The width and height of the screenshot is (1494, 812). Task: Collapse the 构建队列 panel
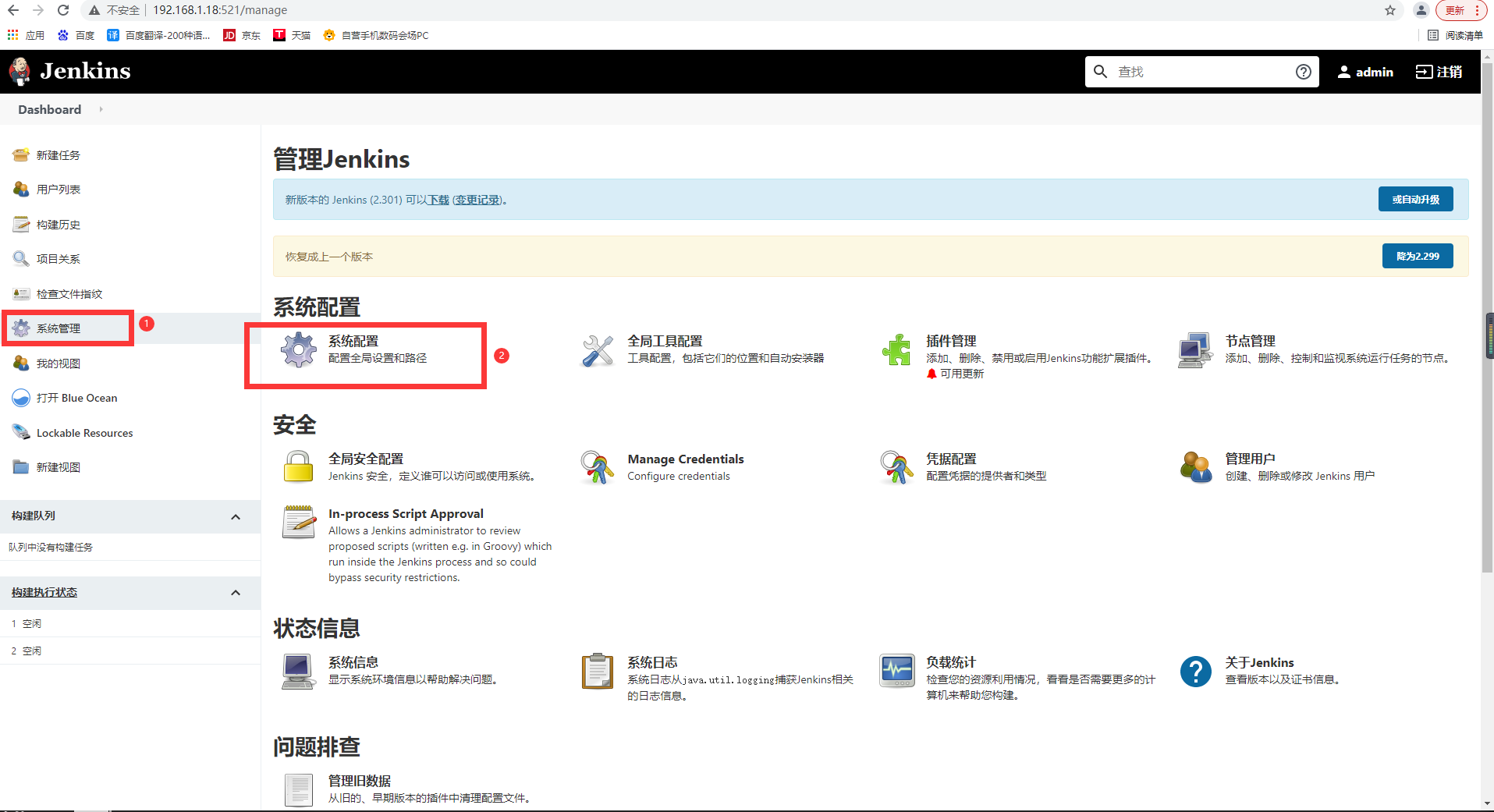pyautogui.click(x=236, y=516)
